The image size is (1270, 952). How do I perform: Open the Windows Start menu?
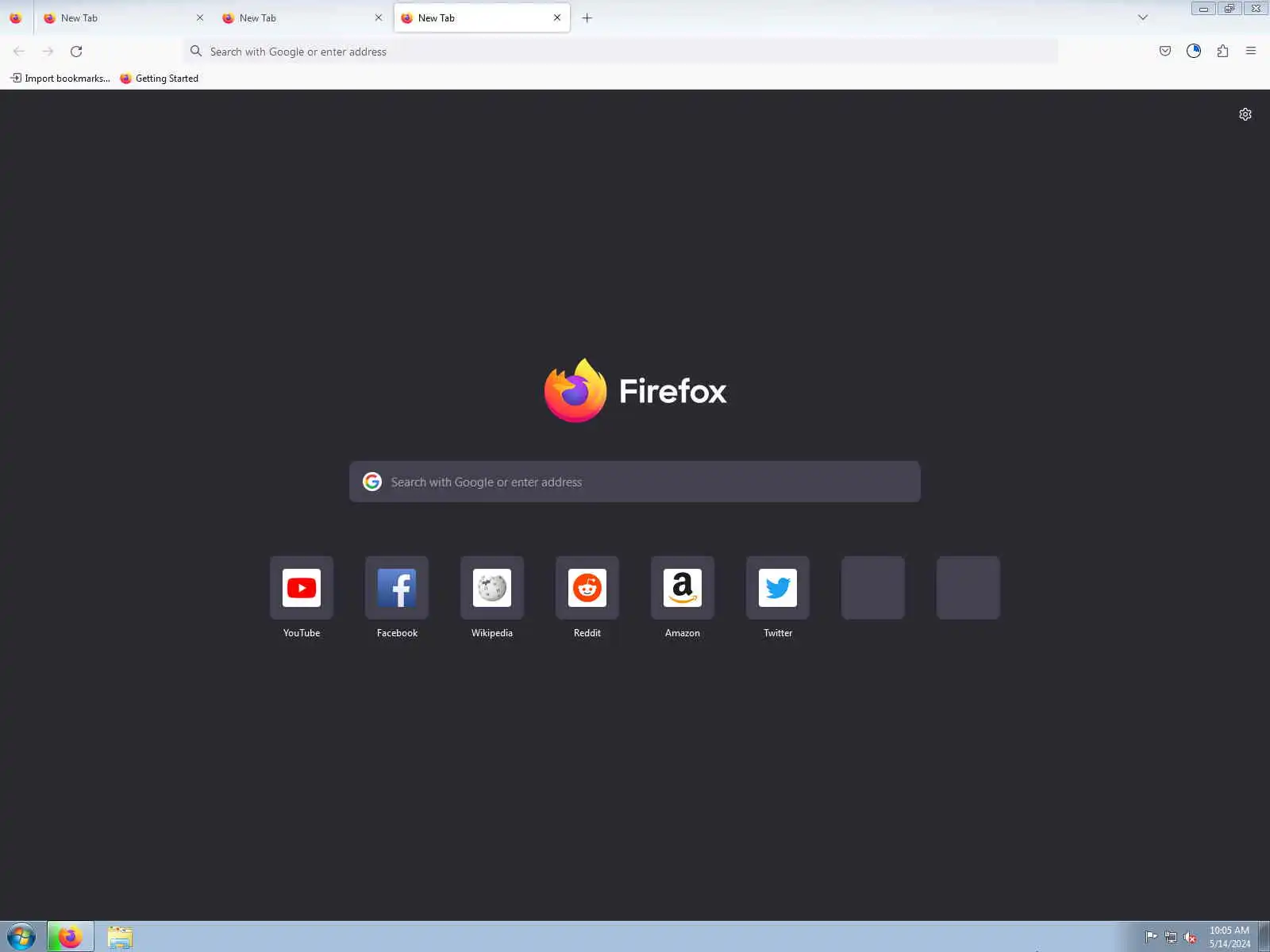click(21, 937)
